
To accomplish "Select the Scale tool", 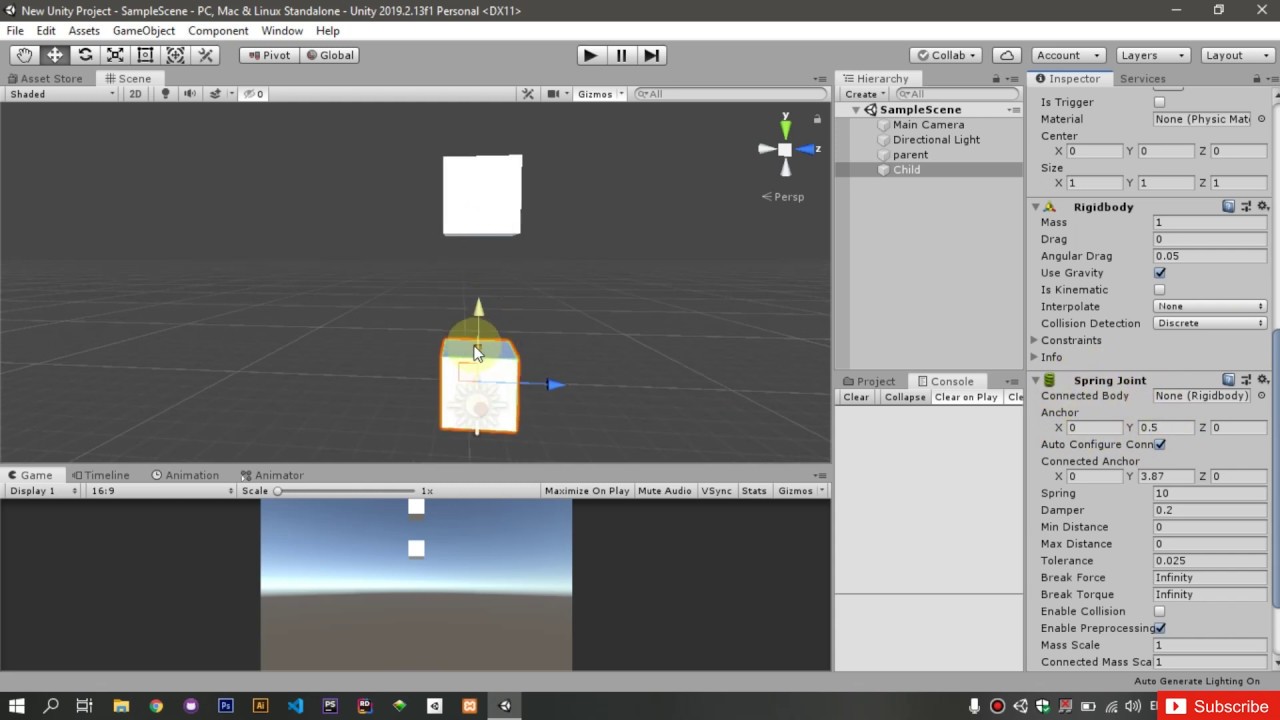I will click(115, 55).
